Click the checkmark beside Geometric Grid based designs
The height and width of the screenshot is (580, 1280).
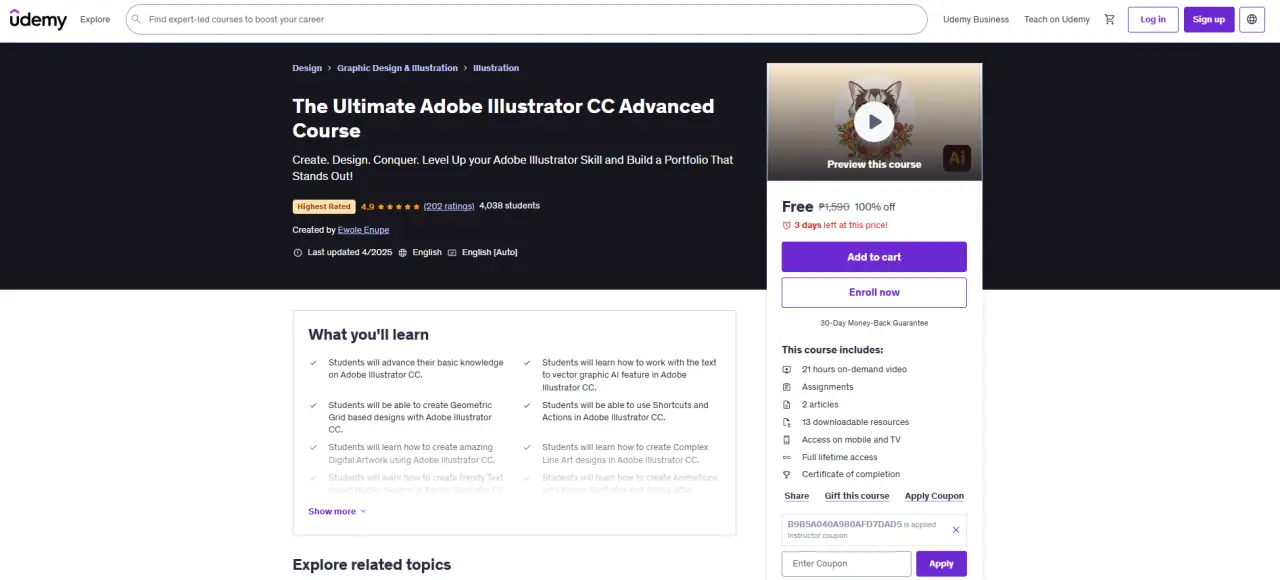(314, 405)
